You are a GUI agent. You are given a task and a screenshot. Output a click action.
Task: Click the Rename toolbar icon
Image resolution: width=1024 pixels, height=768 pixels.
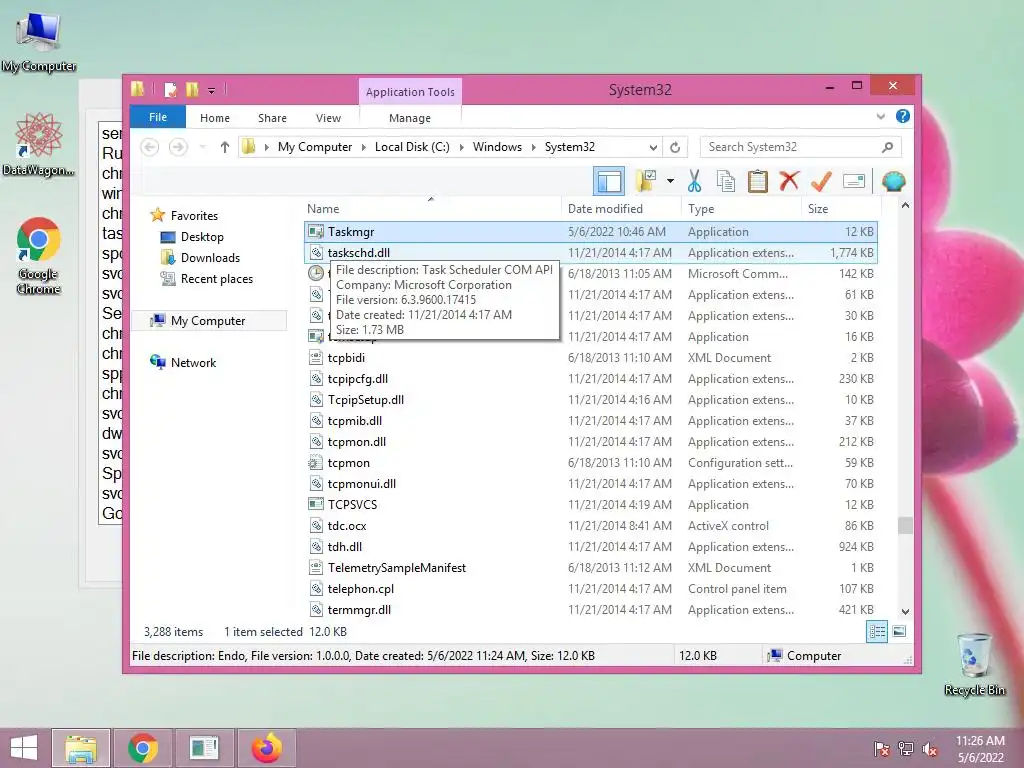(853, 181)
